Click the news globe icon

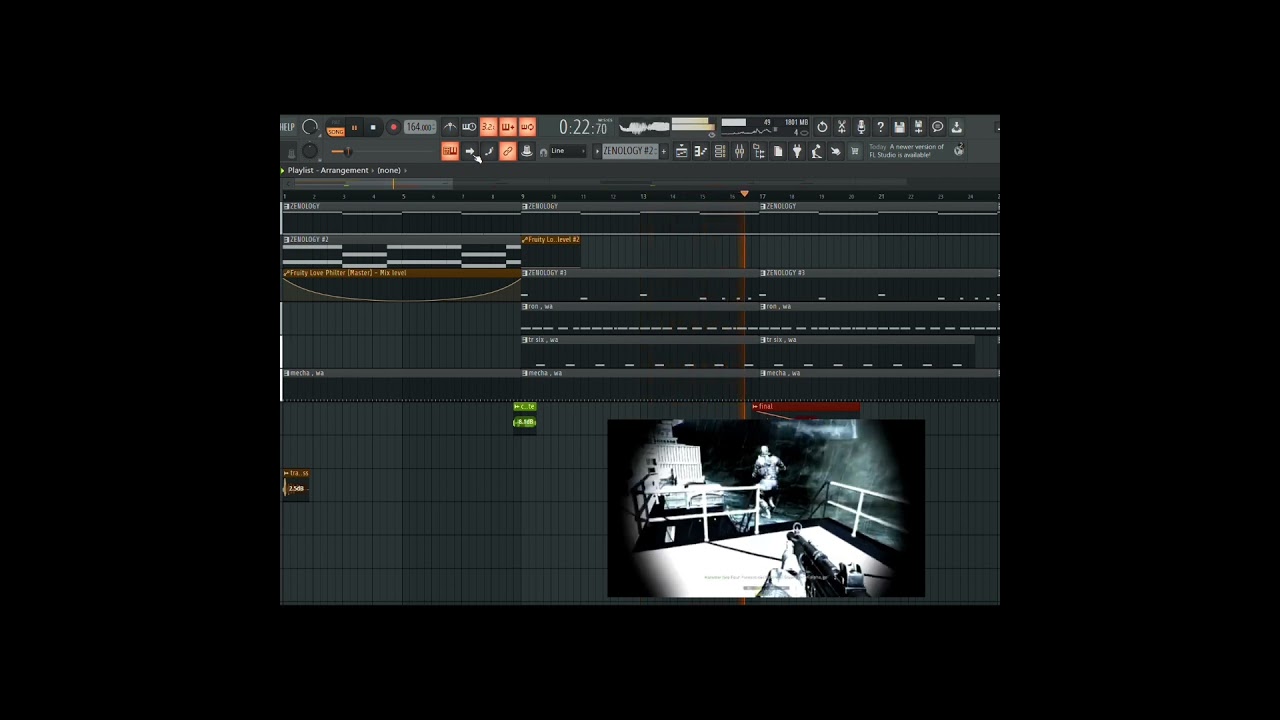pos(959,150)
